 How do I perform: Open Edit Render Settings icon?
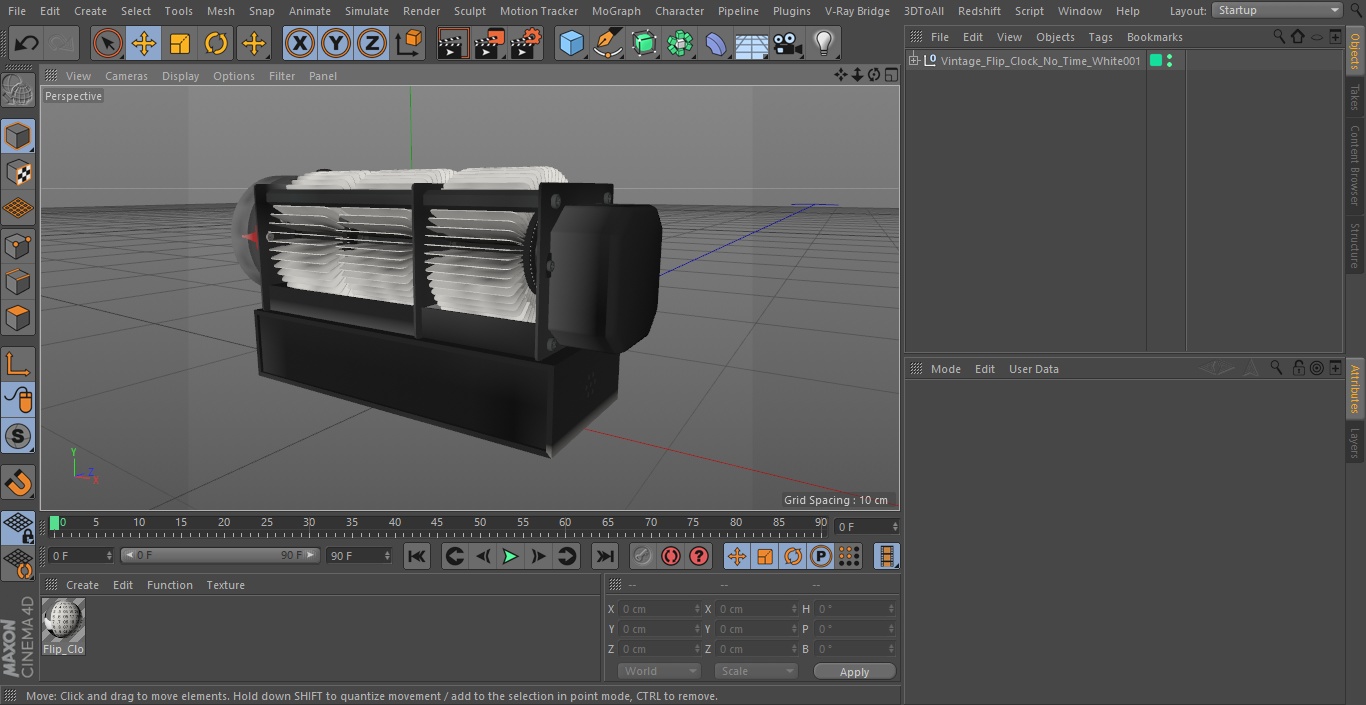coord(526,43)
